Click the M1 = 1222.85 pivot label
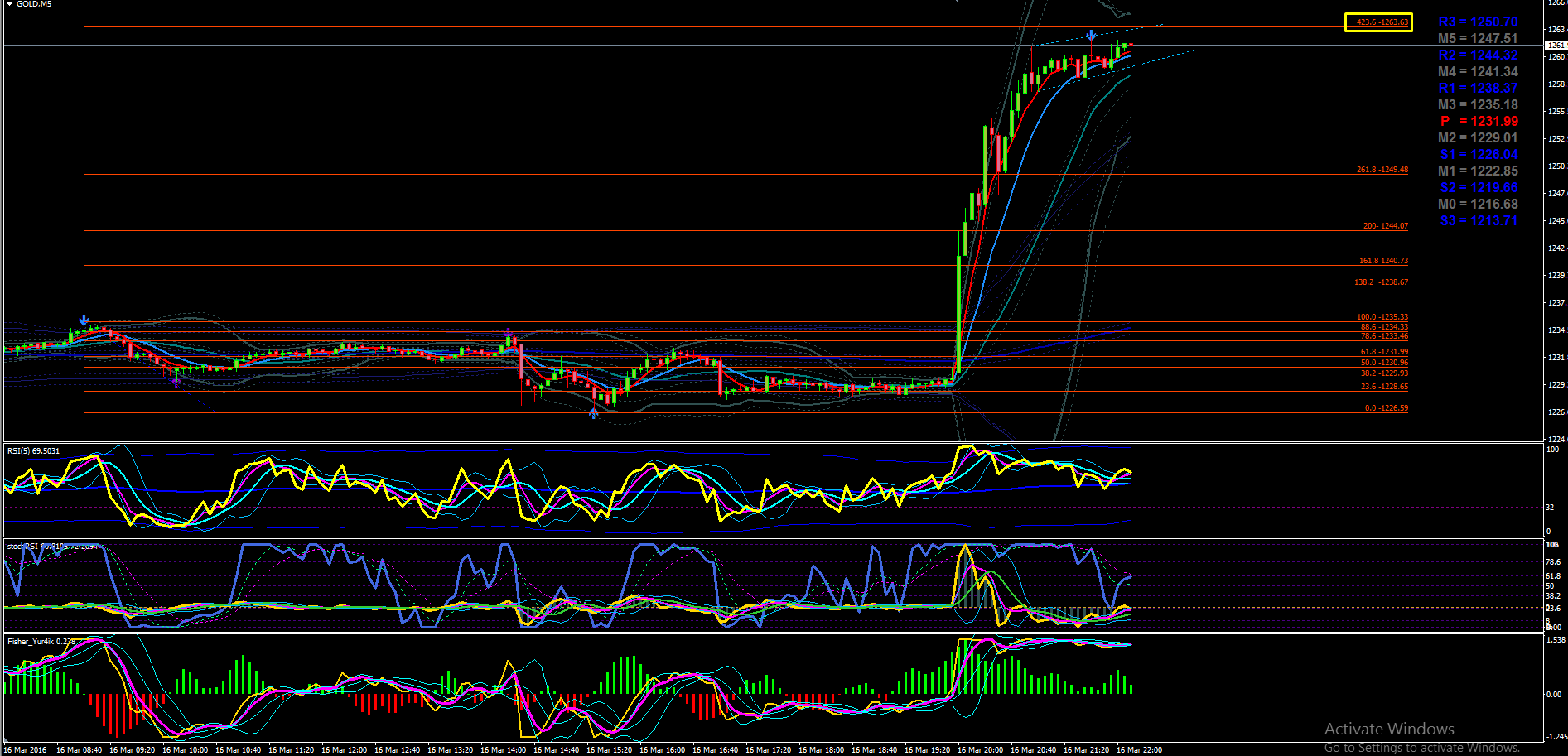The height and width of the screenshot is (756, 1568). tap(1478, 171)
